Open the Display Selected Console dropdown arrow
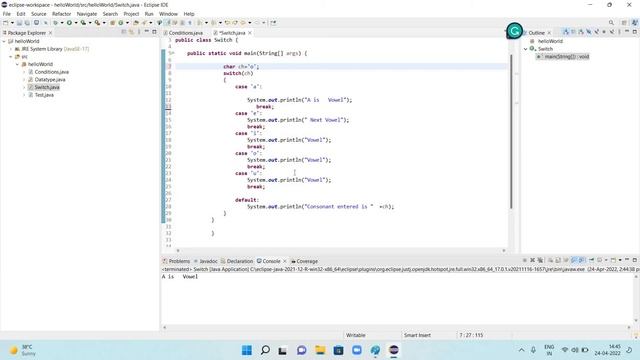The width and height of the screenshot is (640, 360). [x=606, y=260]
